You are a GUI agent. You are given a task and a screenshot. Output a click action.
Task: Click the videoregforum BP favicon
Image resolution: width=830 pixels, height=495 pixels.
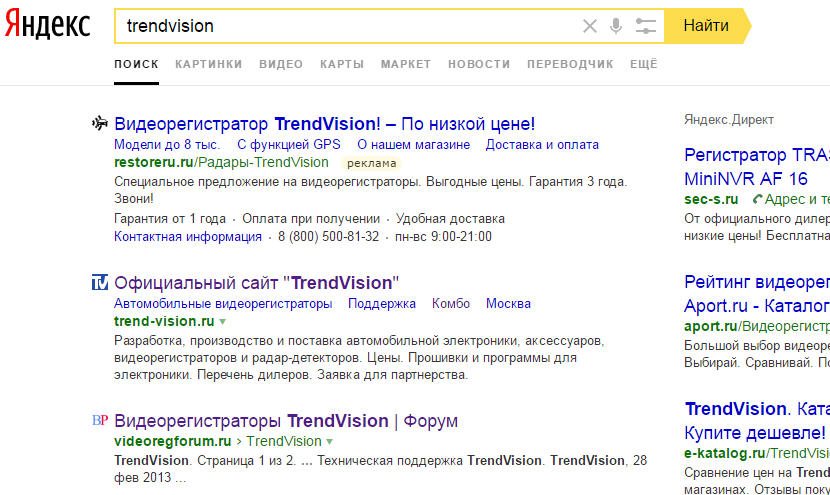(x=100, y=421)
